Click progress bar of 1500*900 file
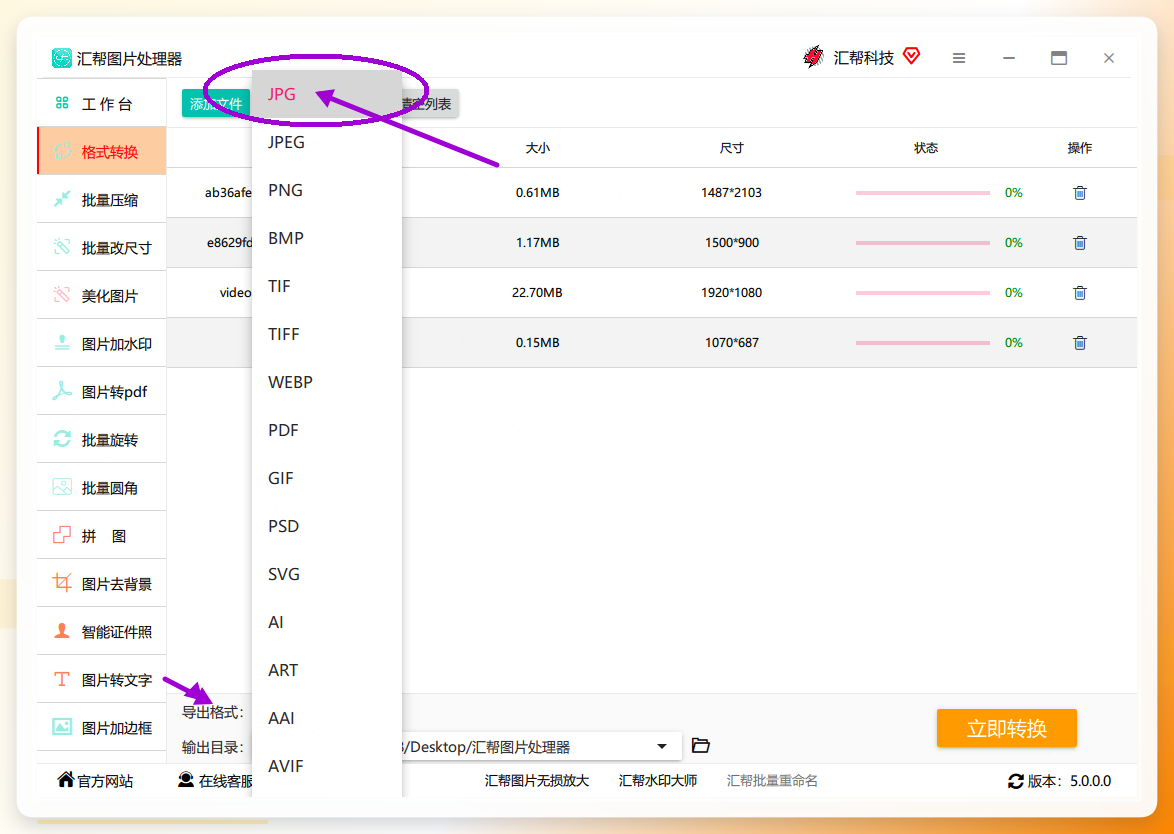This screenshot has width=1174, height=834. (x=922, y=243)
